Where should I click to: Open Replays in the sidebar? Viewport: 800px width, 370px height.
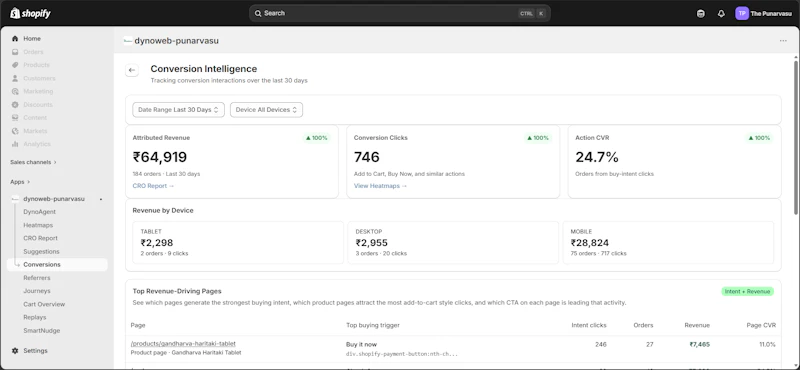[35, 317]
